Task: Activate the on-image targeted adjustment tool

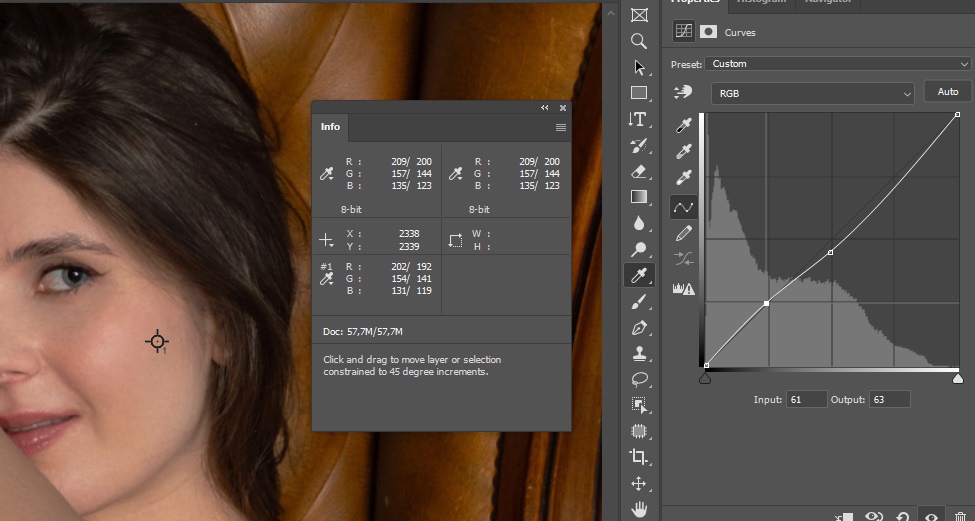Action: pyautogui.click(x=683, y=93)
